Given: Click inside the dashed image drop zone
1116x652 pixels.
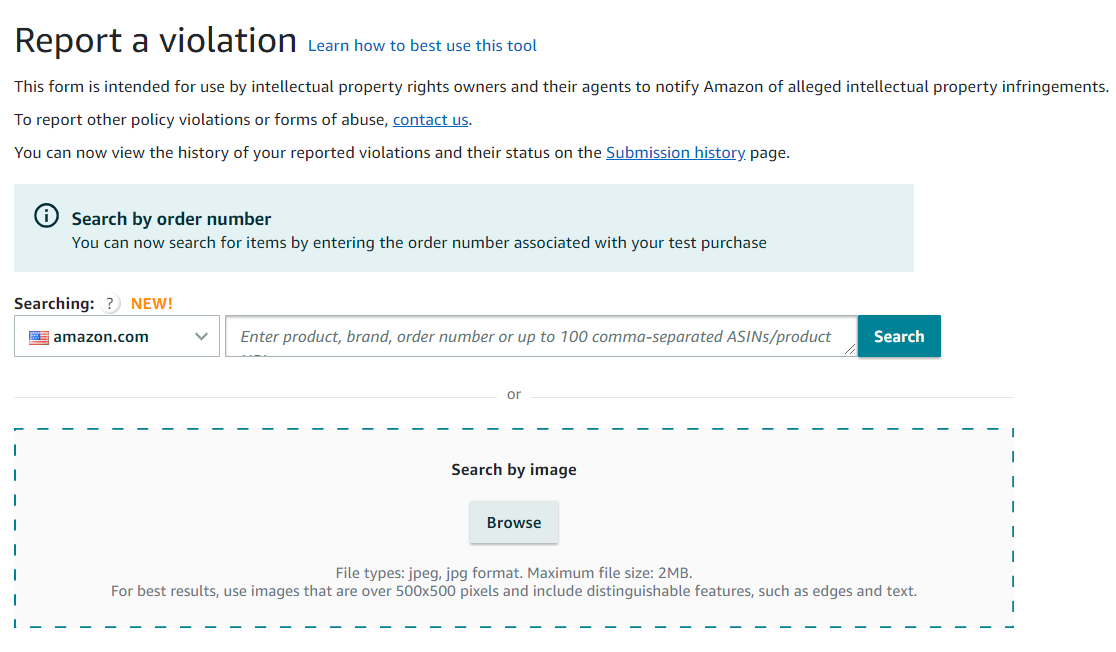Looking at the screenshot, I should (514, 528).
